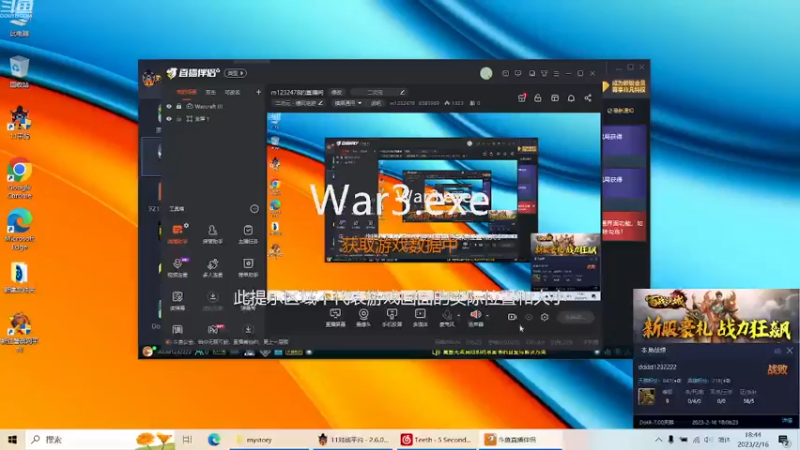Click the small button right of 横屏通用

pos(376,103)
